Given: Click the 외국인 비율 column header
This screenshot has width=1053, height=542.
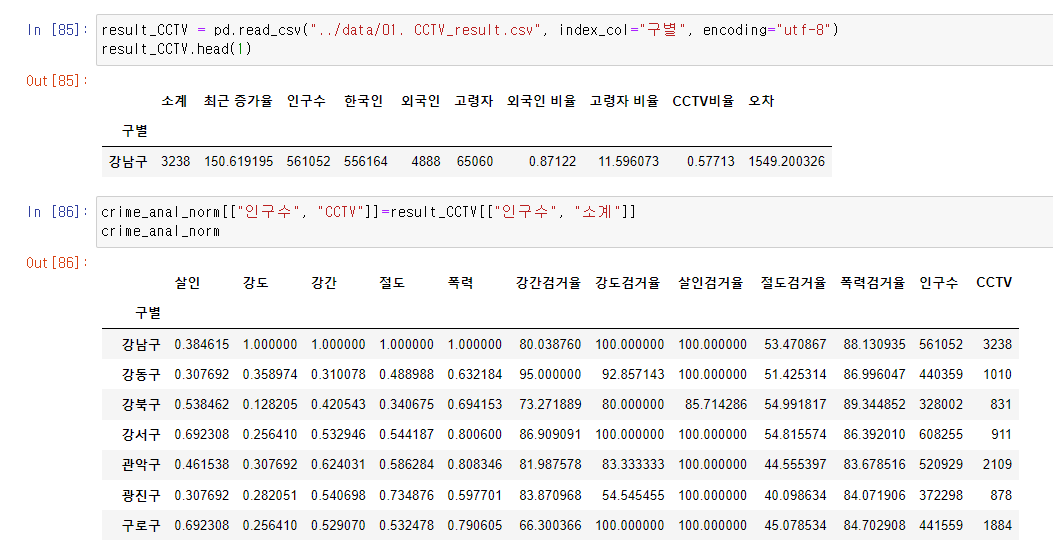Looking at the screenshot, I should pos(542,101).
